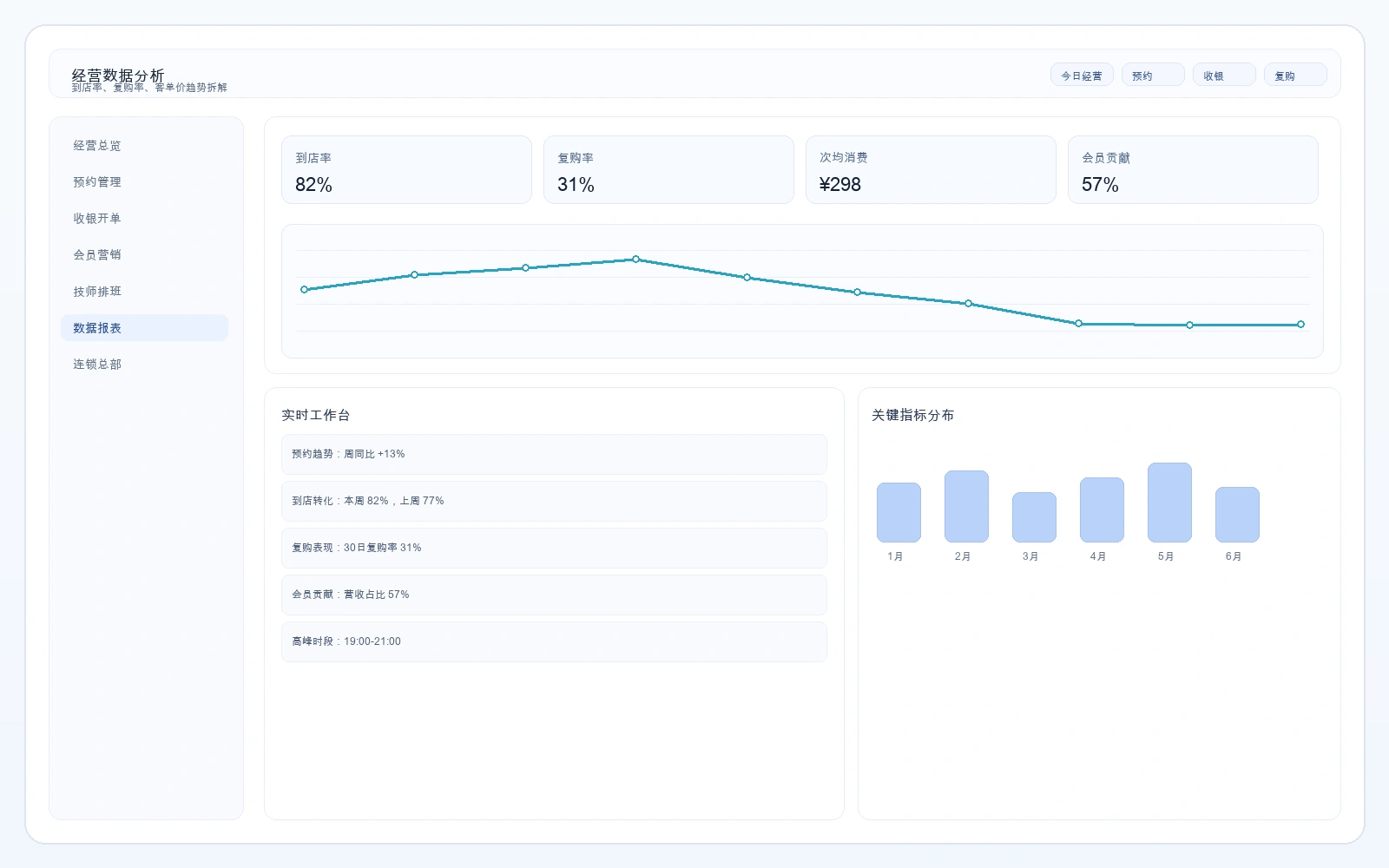Open the 预约趋势 周同比 +13% row

pos(554,454)
